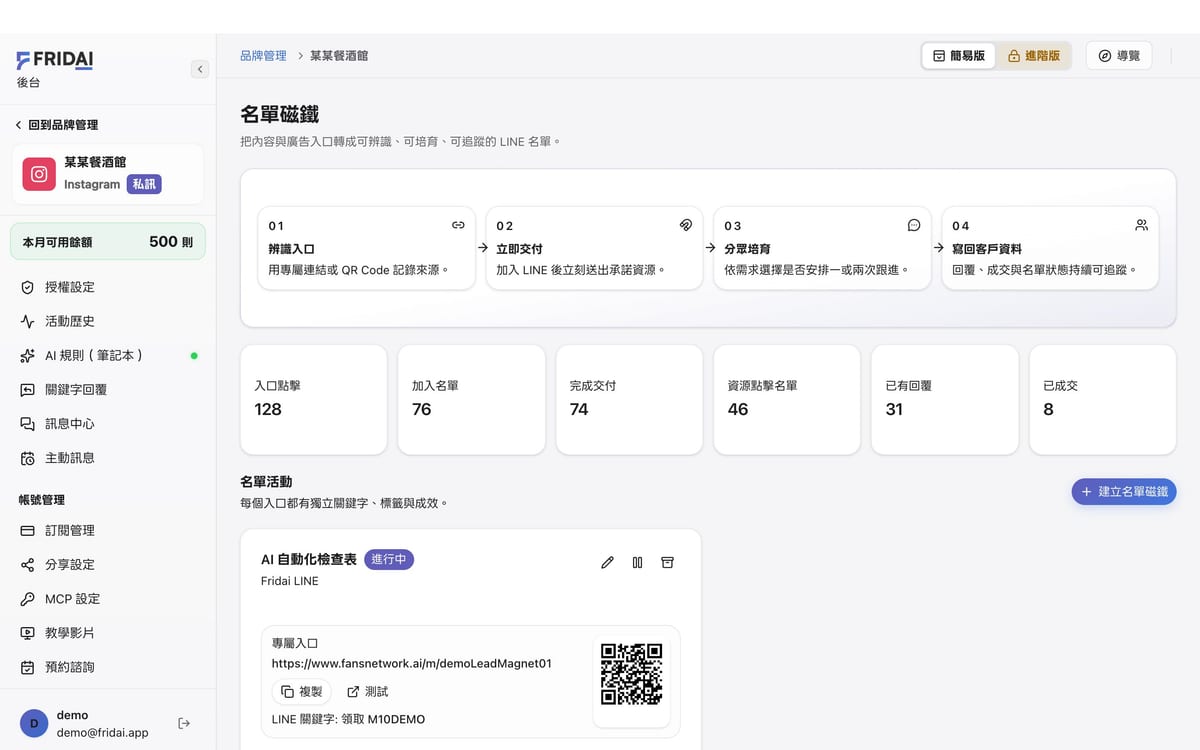Edit the AI 自動化檢查表 campaign
This screenshot has height=750, width=1200.
[607, 562]
